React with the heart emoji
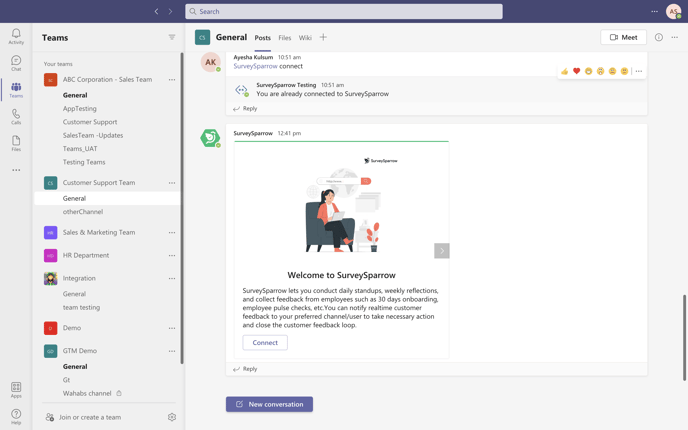This screenshot has height=430, width=688. tap(577, 71)
